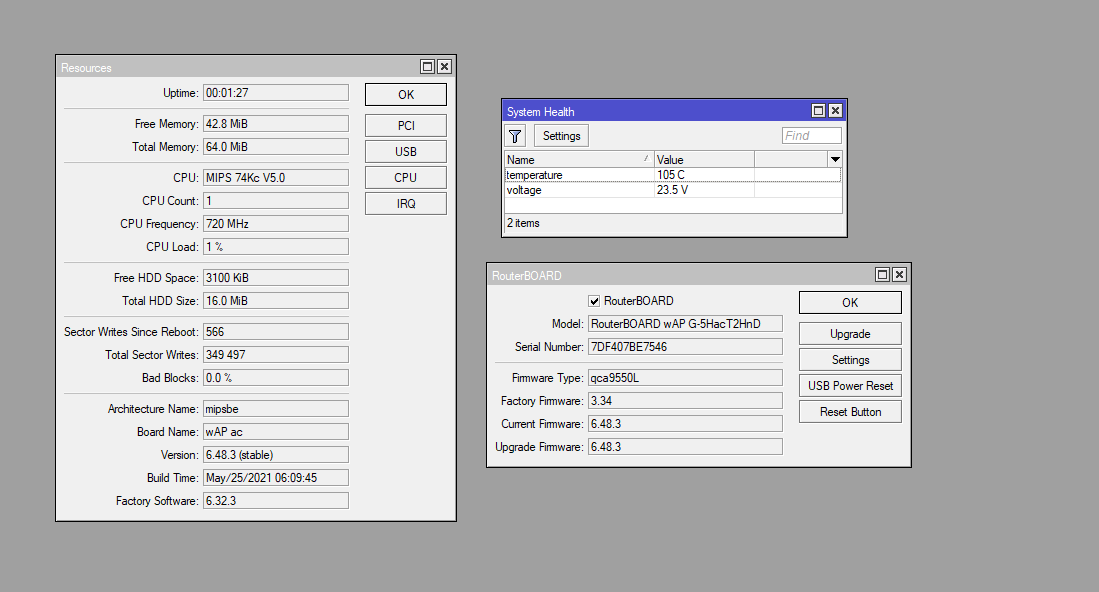
Task: Click the Board Name field wAP ac
Action: click(x=275, y=432)
